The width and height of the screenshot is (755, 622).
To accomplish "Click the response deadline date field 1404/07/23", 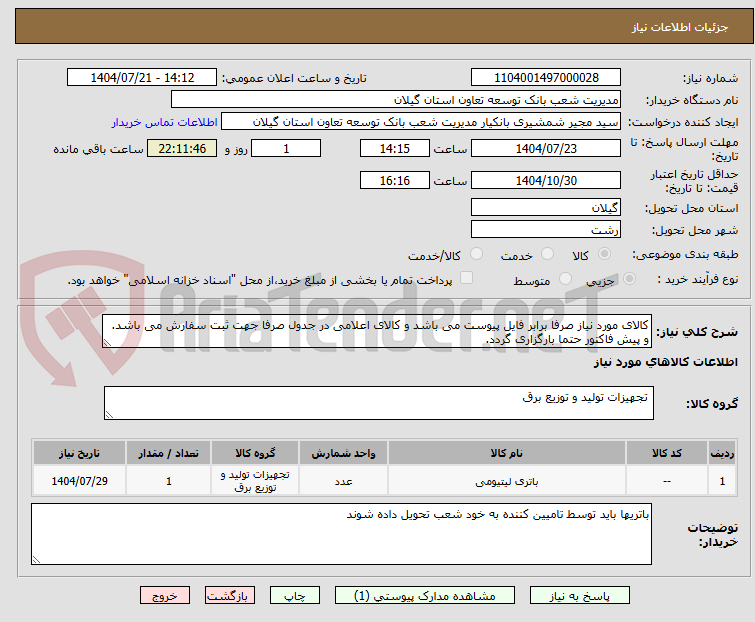I will point(546,148).
